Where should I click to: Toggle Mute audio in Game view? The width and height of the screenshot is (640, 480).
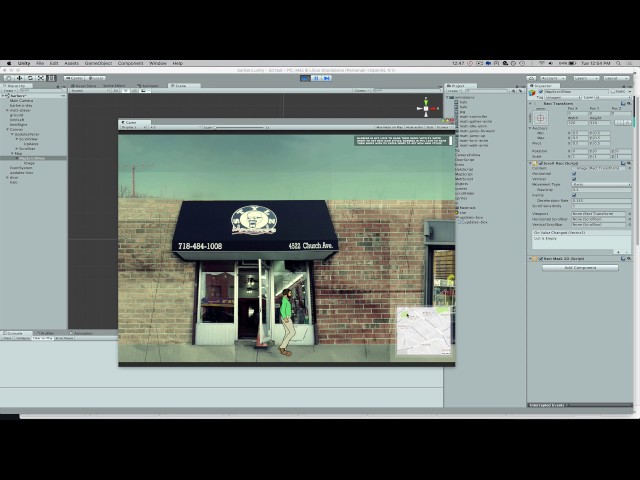(x=414, y=127)
